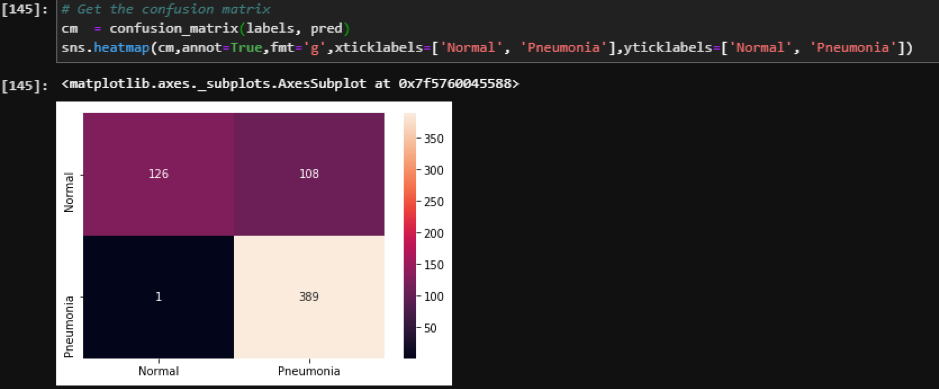
Task: Click the color bar gradient legend
Action: 410,236
